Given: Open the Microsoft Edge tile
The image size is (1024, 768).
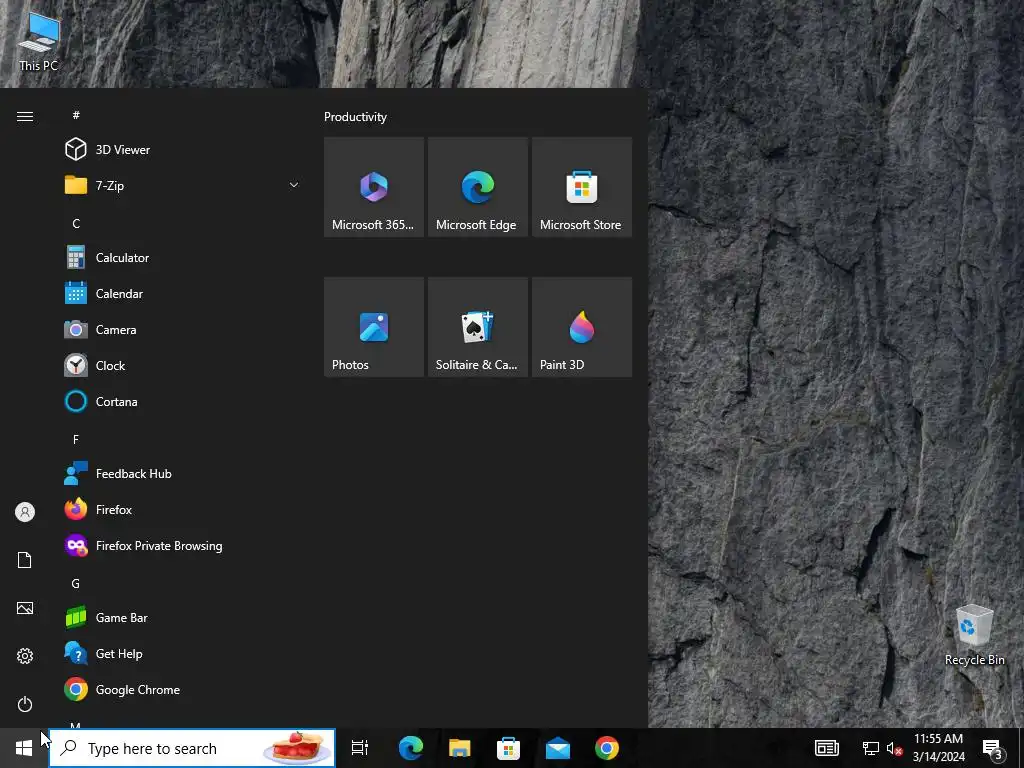Looking at the screenshot, I should pos(477,187).
